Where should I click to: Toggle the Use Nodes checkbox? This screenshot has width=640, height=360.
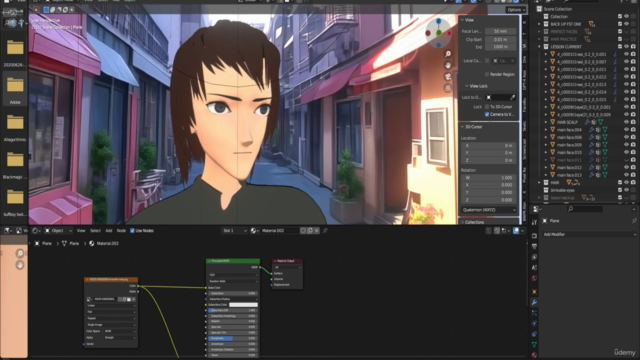click(132, 231)
